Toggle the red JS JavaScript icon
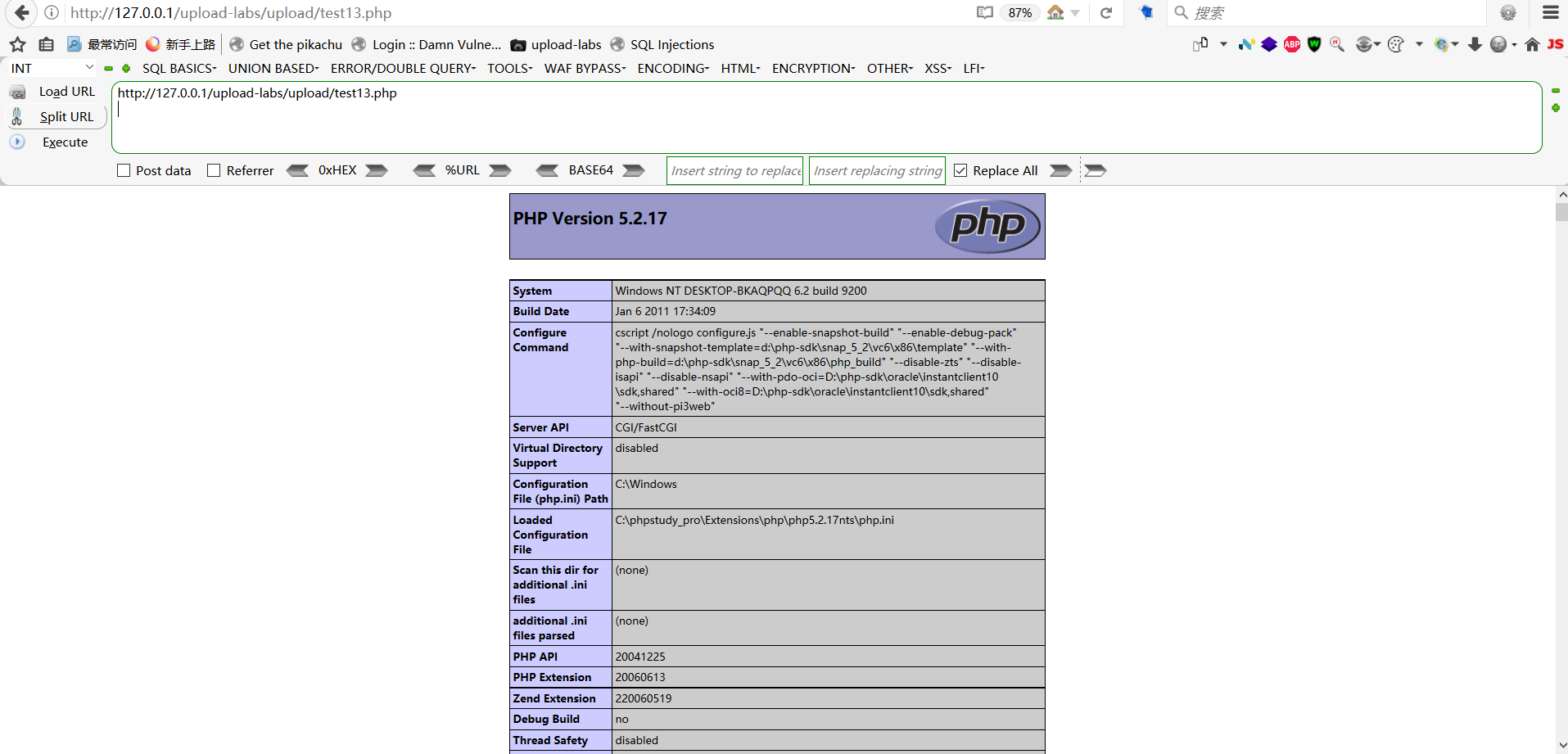This screenshot has height=754, width=1568. coord(1555,44)
